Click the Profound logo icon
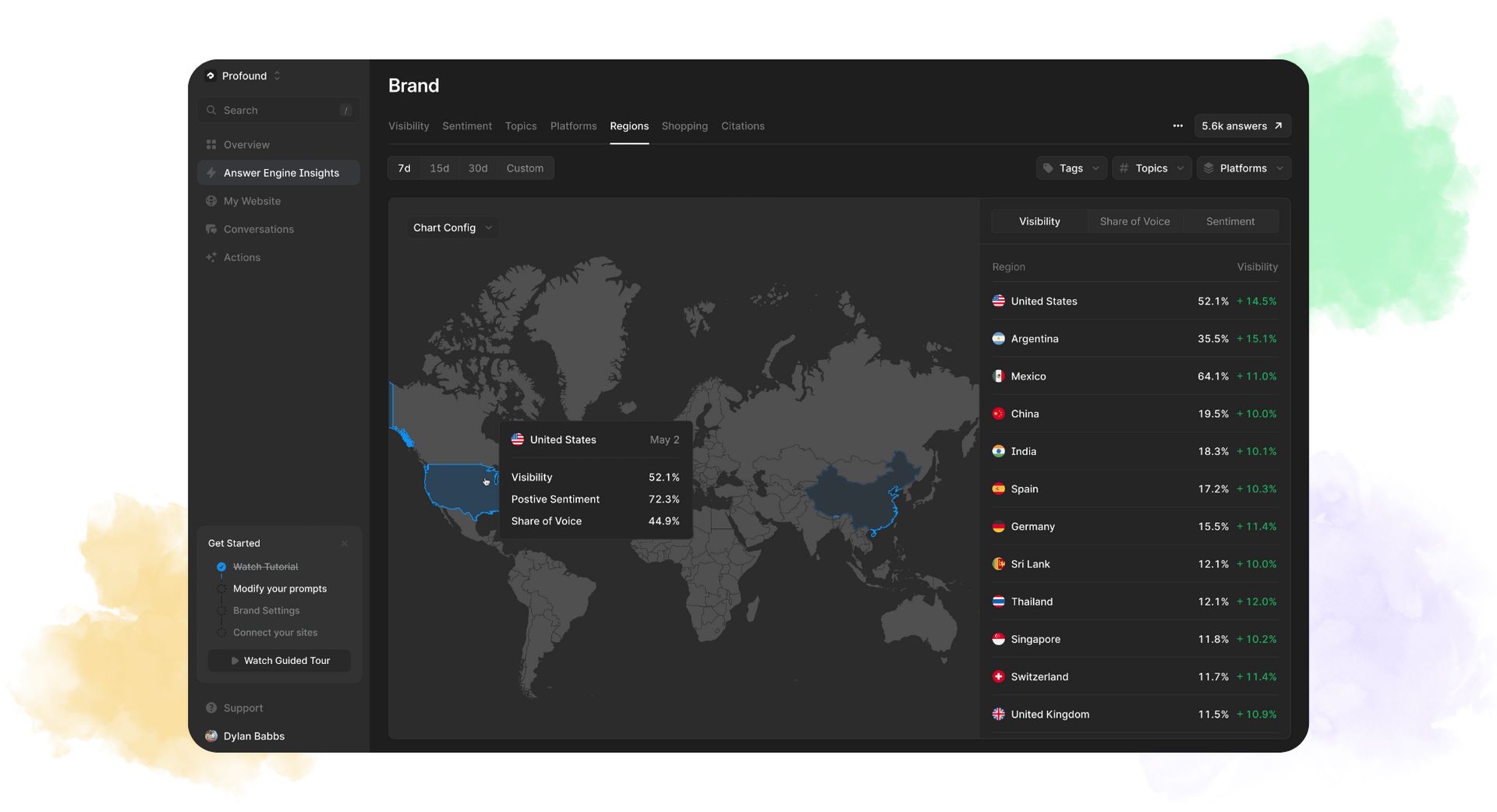Image resolution: width=1497 pixels, height=812 pixels. pyautogui.click(x=211, y=76)
